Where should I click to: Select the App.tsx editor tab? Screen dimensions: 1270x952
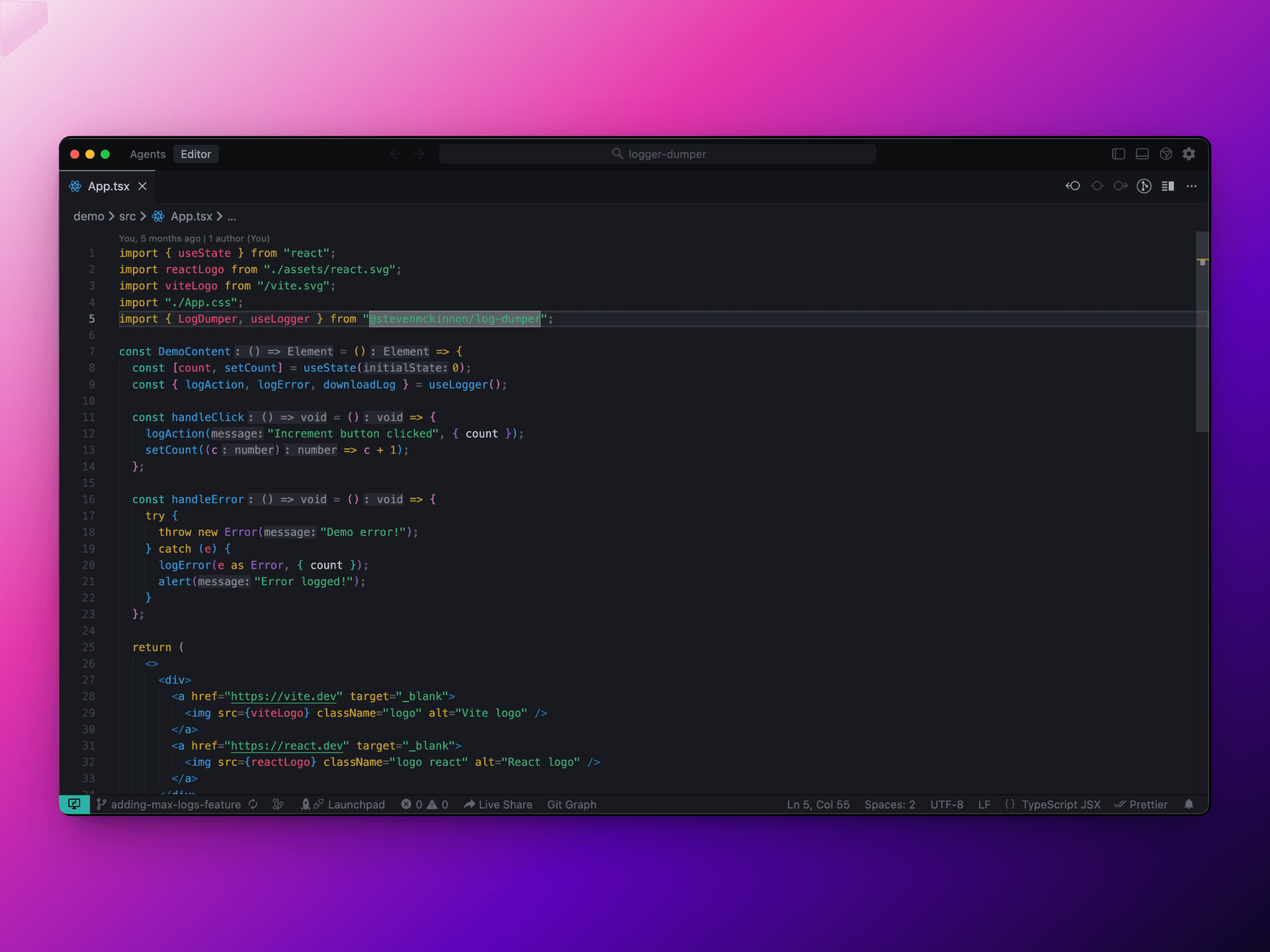tap(108, 186)
